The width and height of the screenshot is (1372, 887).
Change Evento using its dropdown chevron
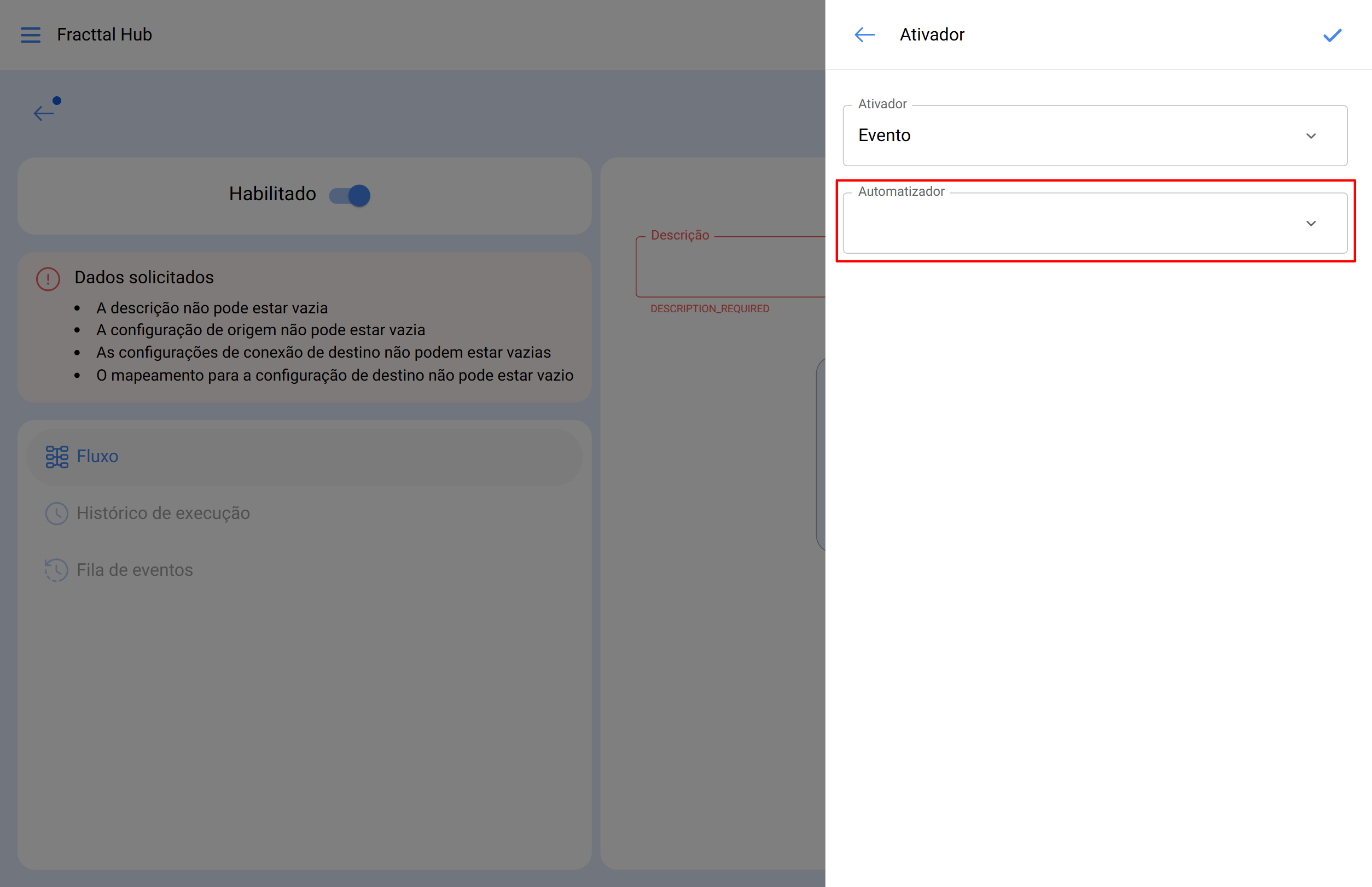1311,136
